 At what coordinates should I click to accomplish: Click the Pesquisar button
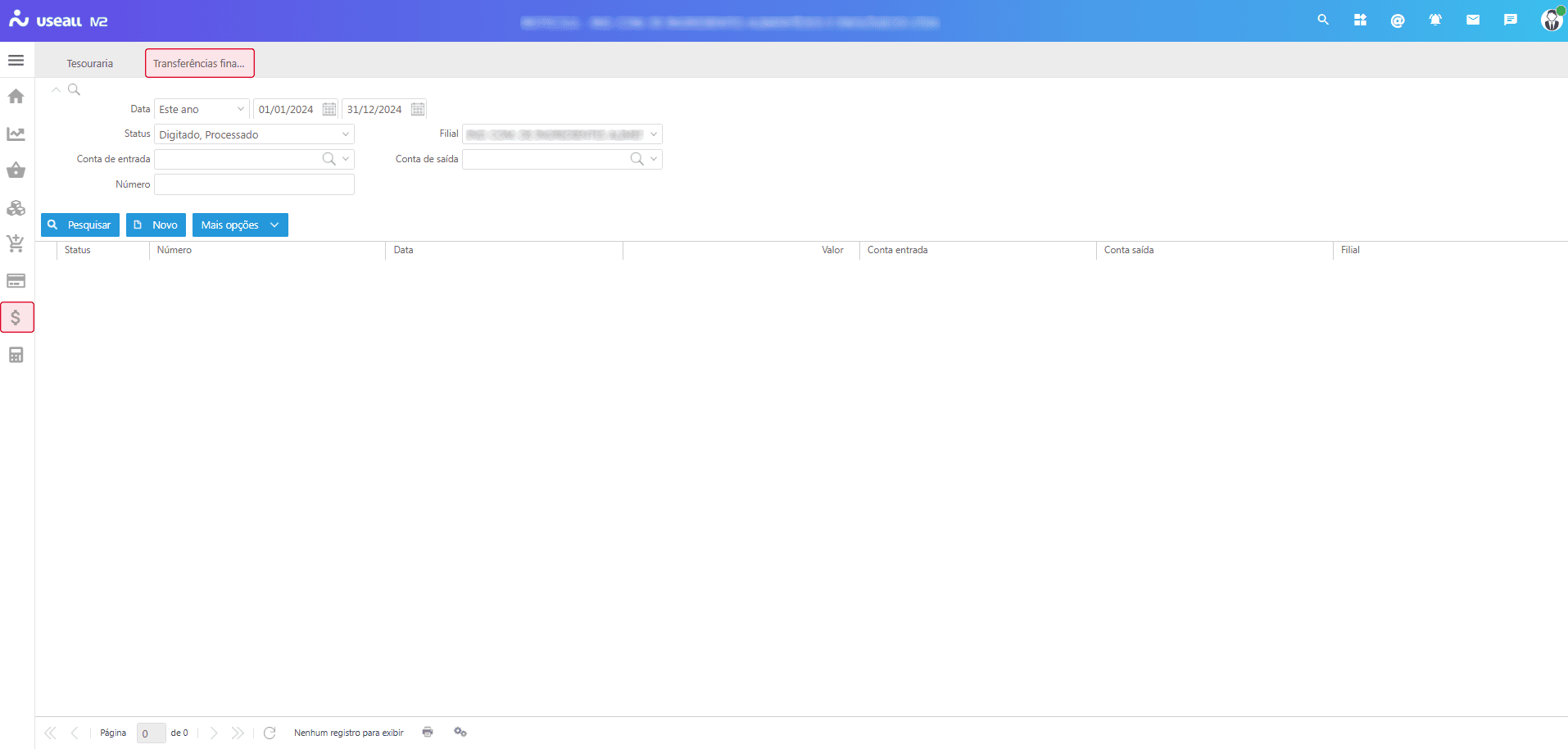point(80,225)
